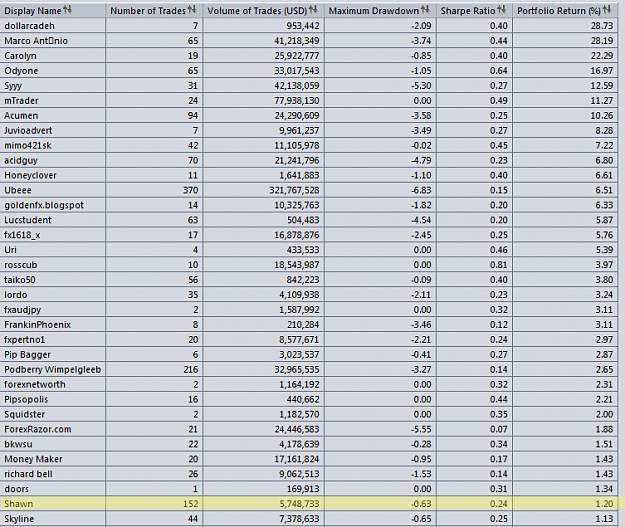
Task: Select the dollarcadeh row name
Action: (29, 26)
